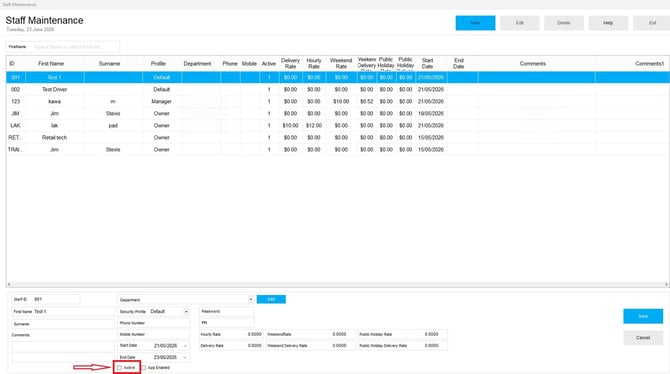
Task: Click the Staff ID field
Action: click(x=46, y=299)
